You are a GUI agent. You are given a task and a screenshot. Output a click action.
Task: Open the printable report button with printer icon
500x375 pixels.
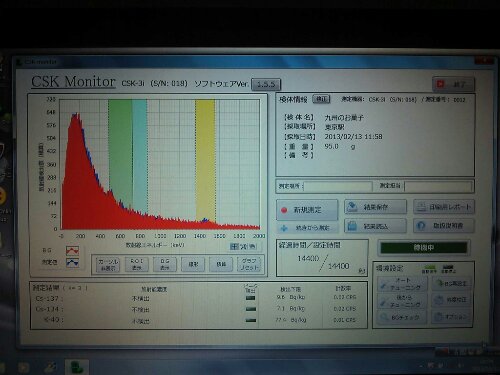pos(444,207)
